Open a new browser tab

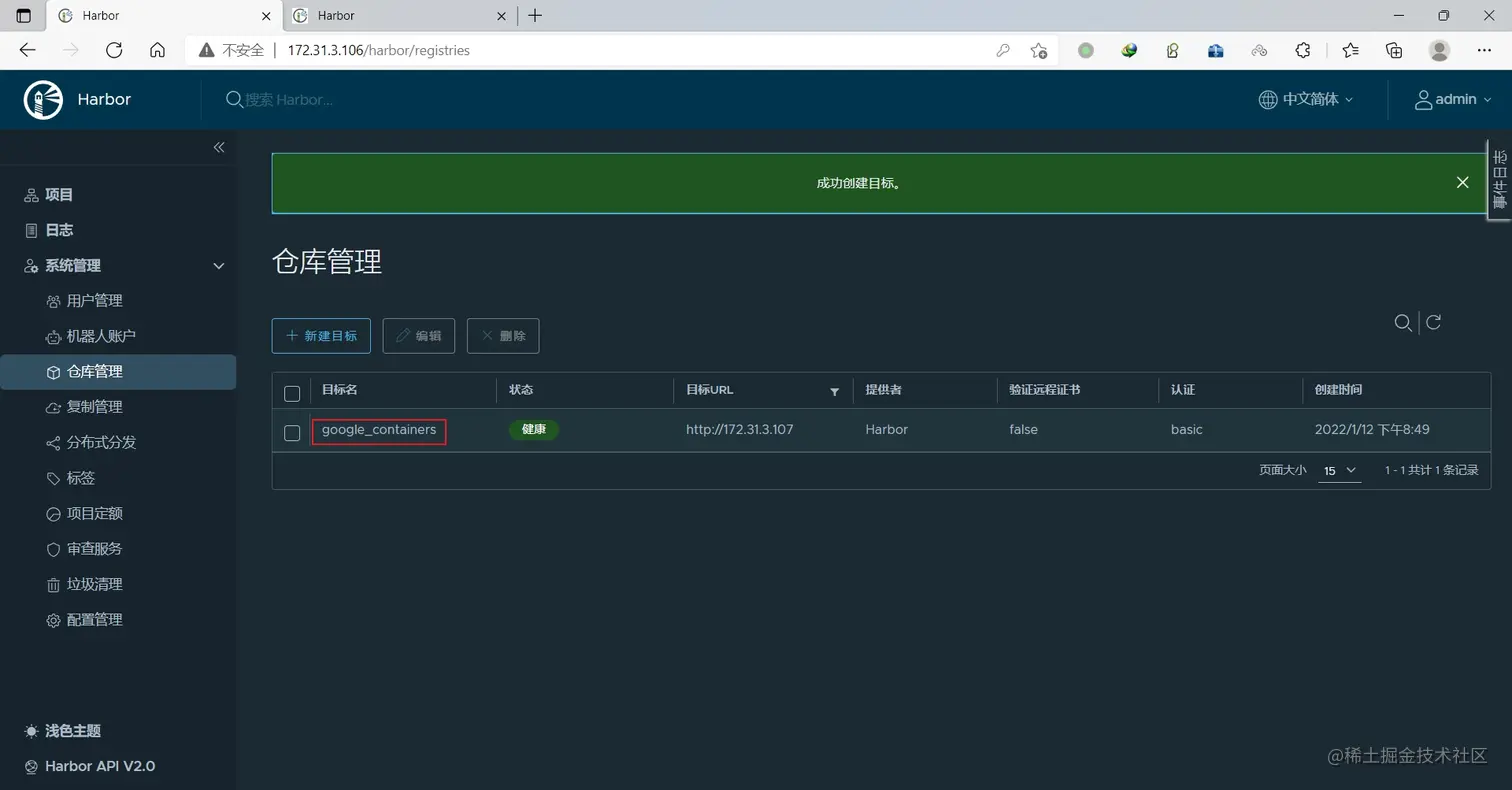tap(535, 15)
